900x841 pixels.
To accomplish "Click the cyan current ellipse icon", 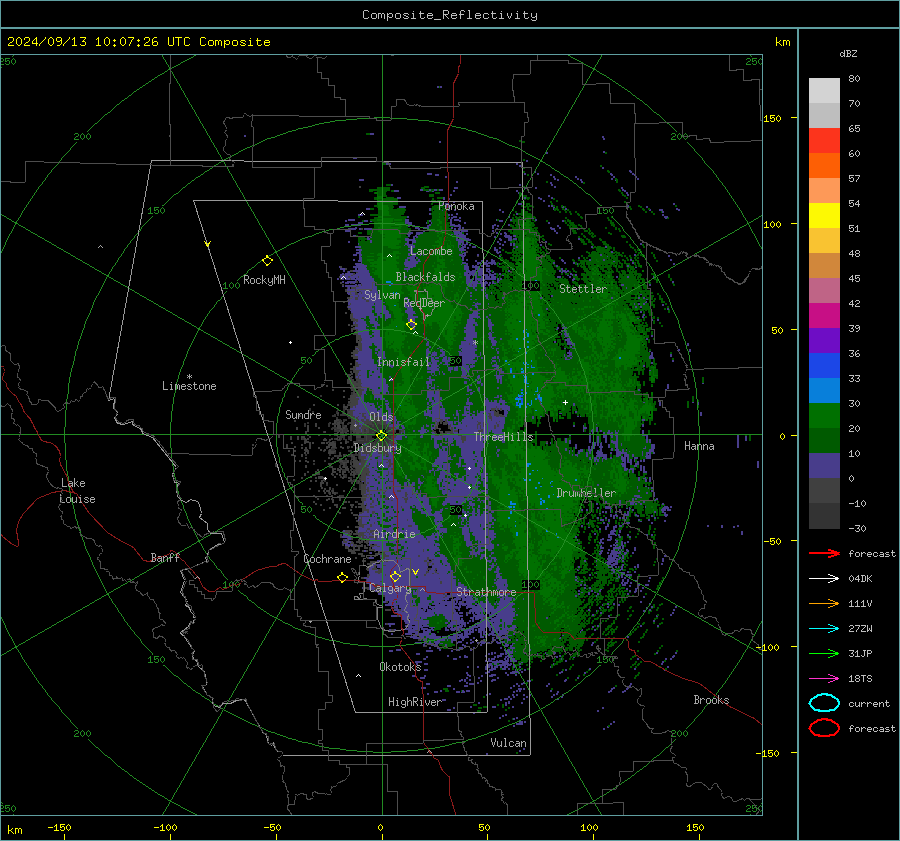I will (824, 703).
